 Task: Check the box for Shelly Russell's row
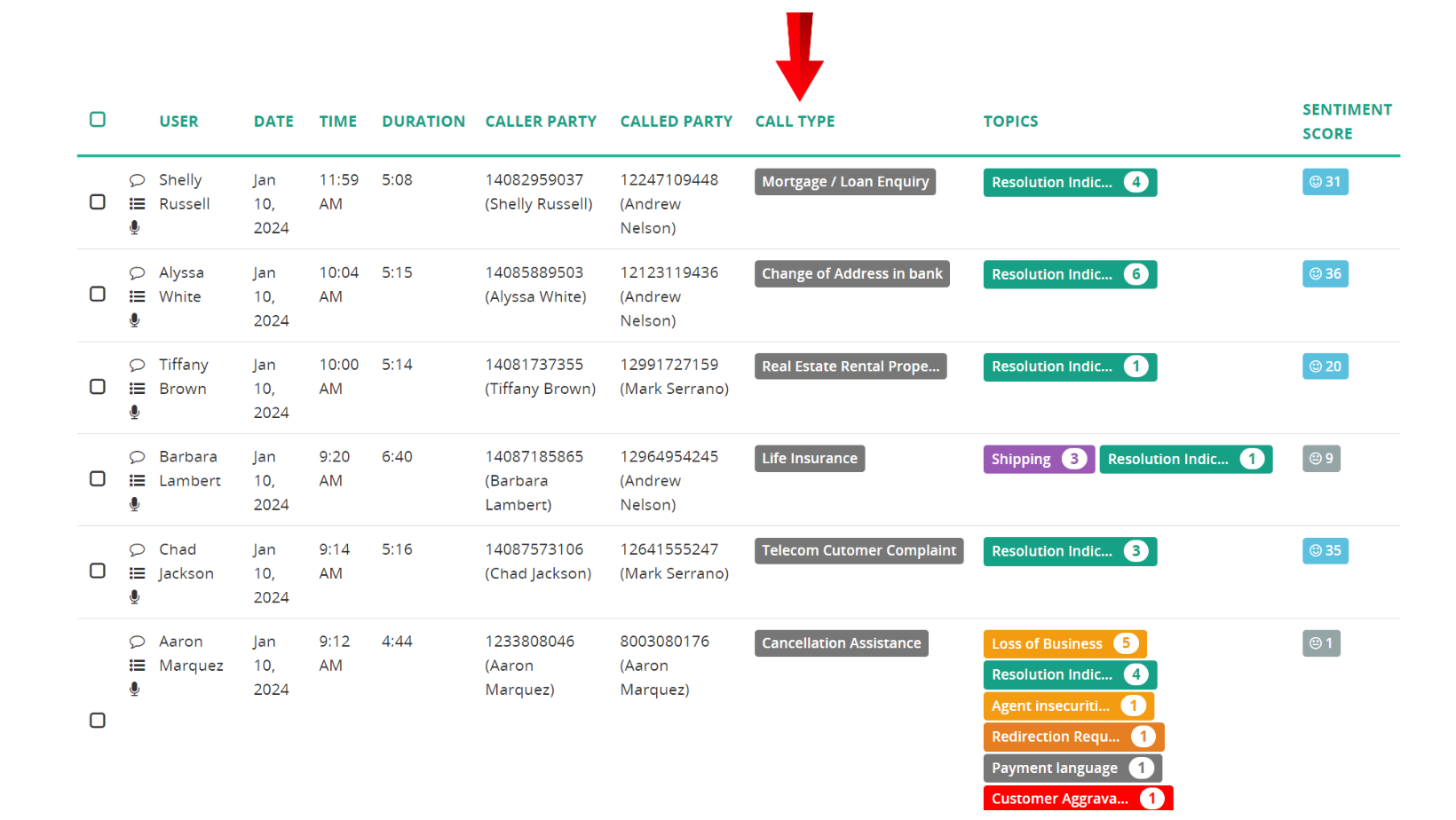98,202
